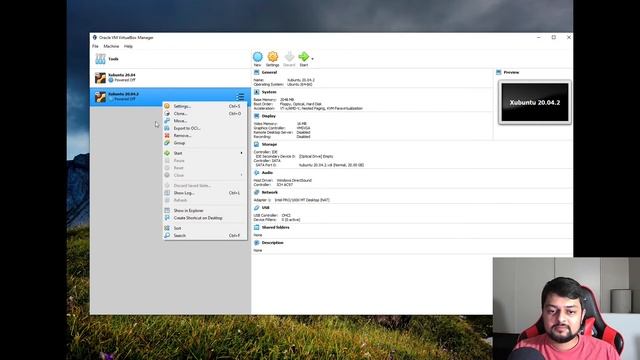The image size is (640, 360).
Task: Select the highlighted Xubuntu 20.04.2 virtual machine
Action: (170, 97)
